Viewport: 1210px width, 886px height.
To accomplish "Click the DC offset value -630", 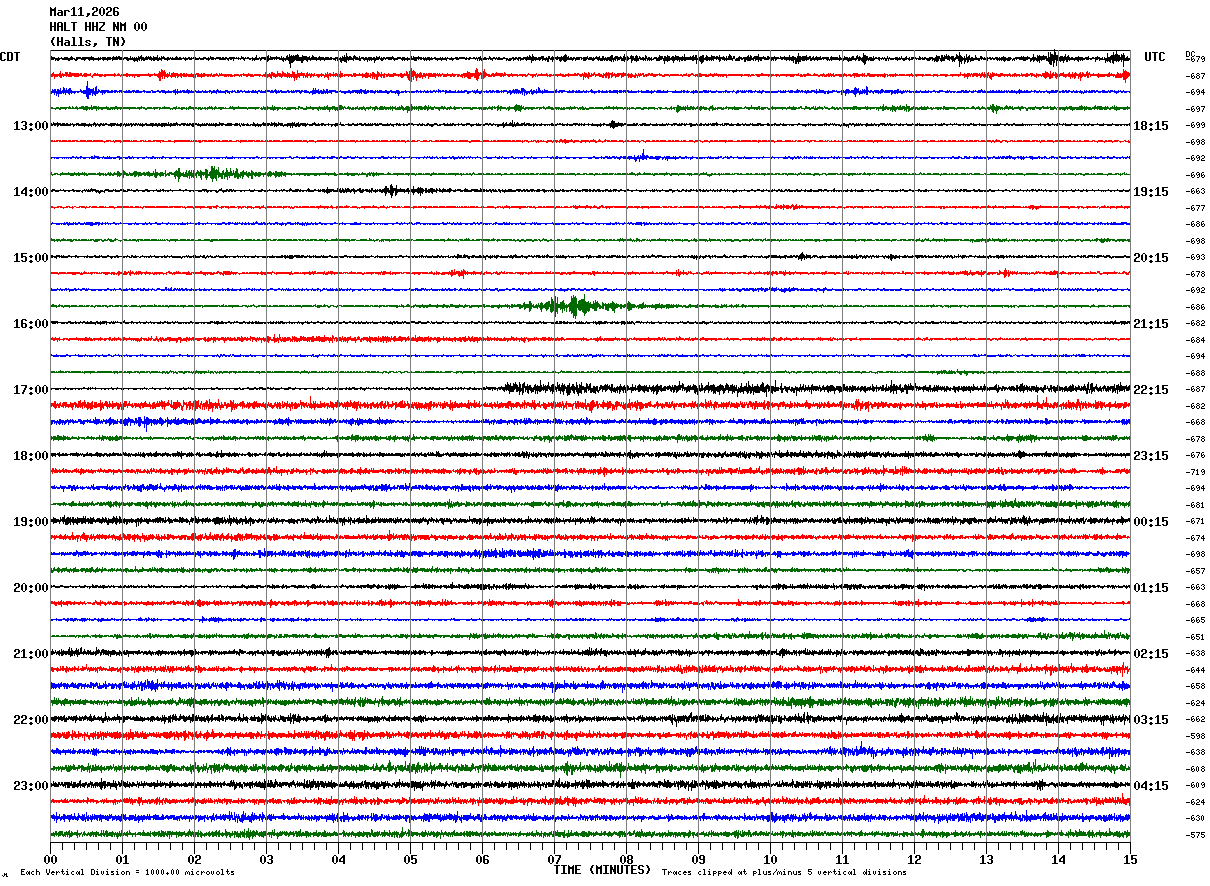I will click(x=1195, y=818).
